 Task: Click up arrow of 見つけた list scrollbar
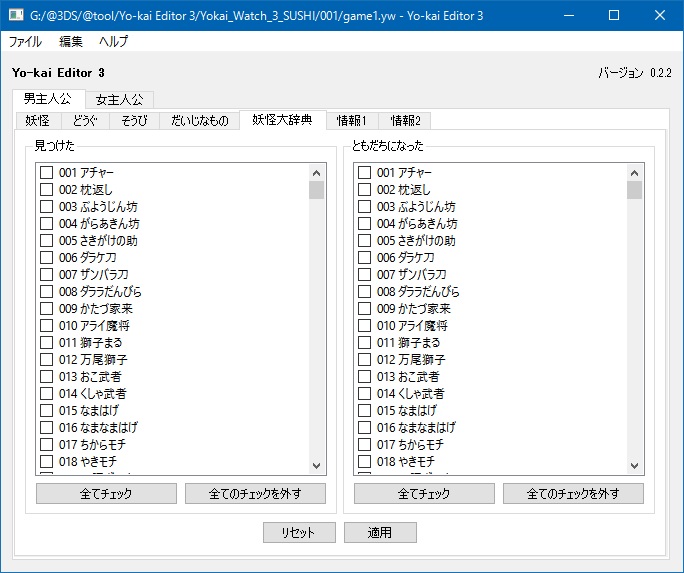click(317, 173)
